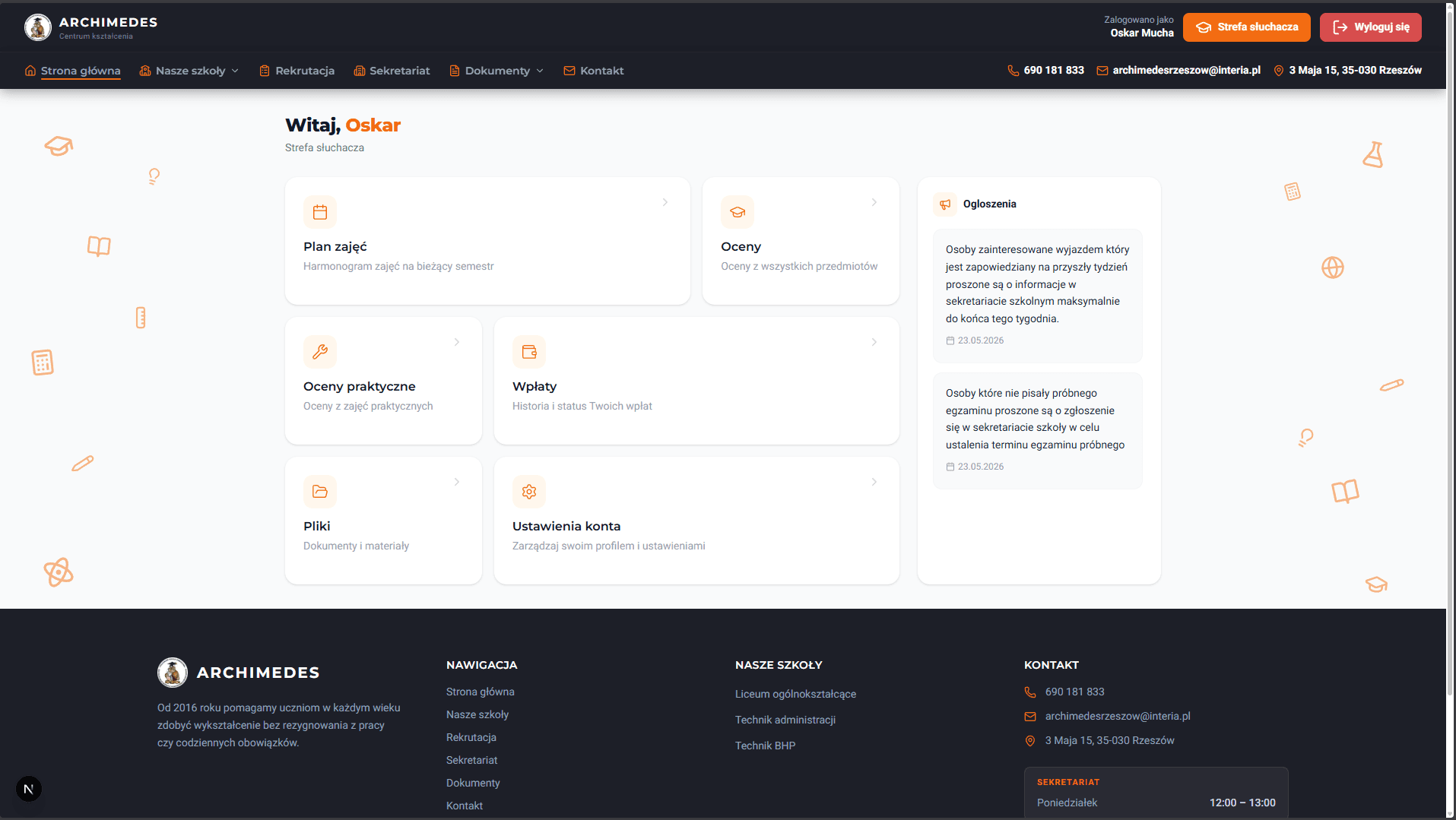Viewport: 1456px width, 820px height.
Task: Expand the Dokumenty dropdown chevron
Action: (x=540, y=71)
